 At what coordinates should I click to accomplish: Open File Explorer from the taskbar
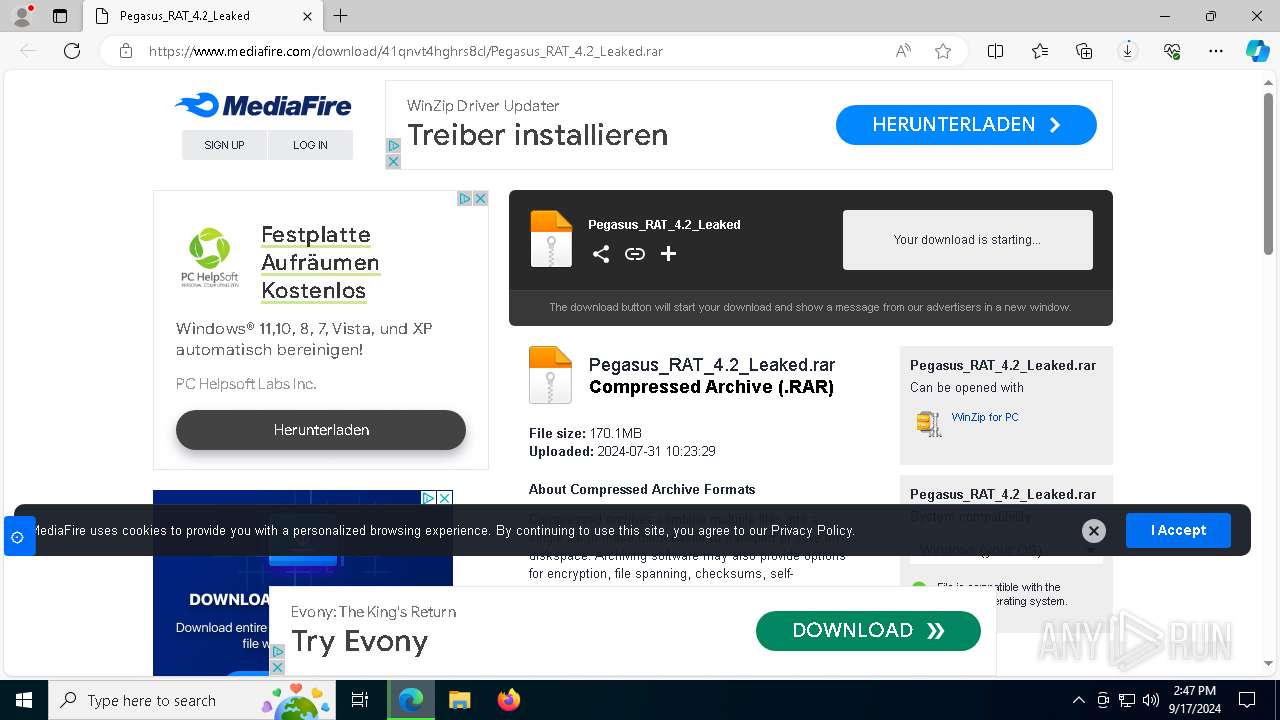coord(459,700)
